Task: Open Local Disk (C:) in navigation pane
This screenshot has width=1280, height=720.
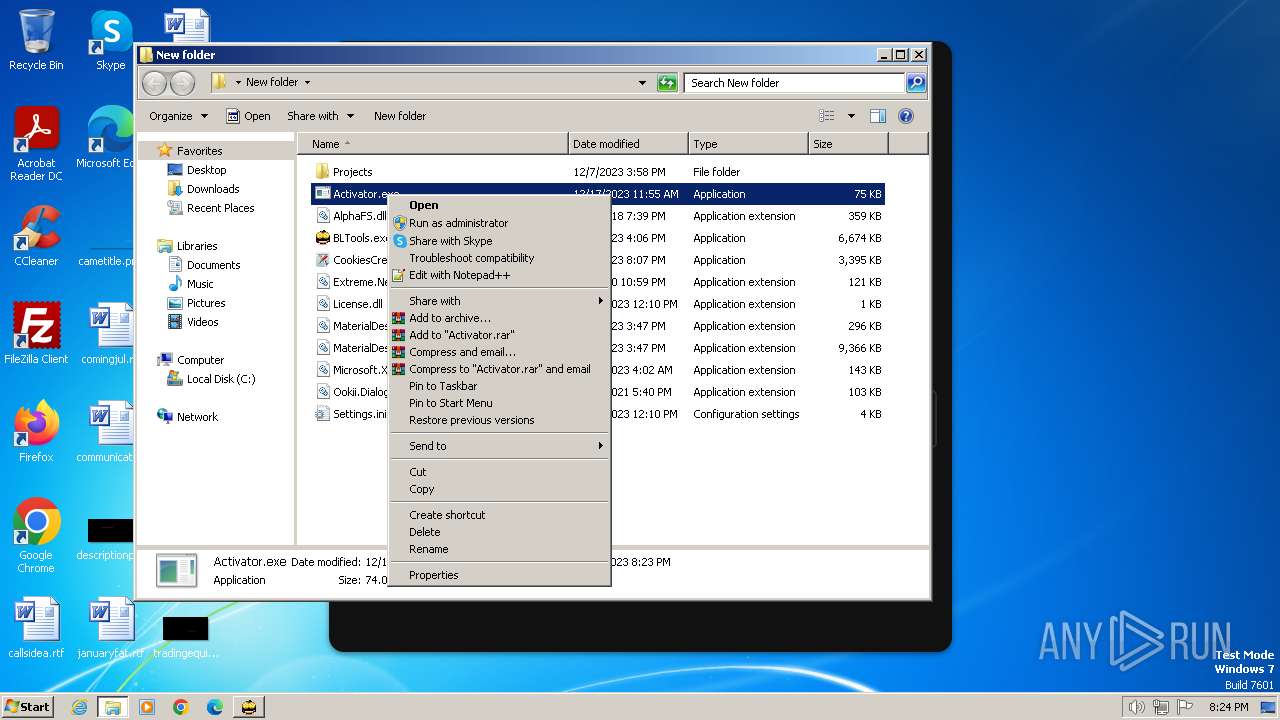Action: click(x=220, y=379)
